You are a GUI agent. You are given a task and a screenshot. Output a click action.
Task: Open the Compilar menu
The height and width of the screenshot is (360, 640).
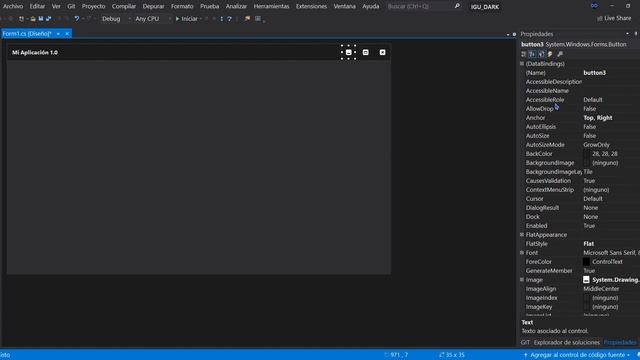point(124,6)
